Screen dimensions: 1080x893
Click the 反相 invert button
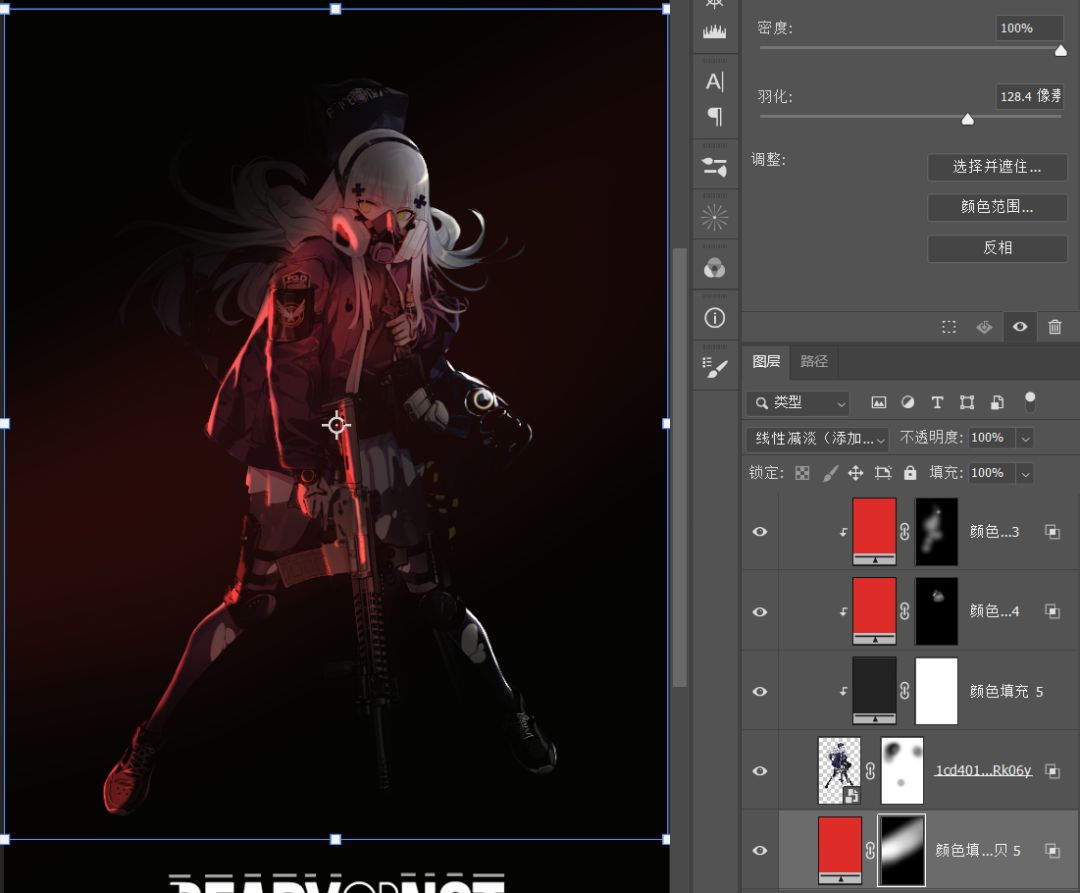(x=997, y=248)
